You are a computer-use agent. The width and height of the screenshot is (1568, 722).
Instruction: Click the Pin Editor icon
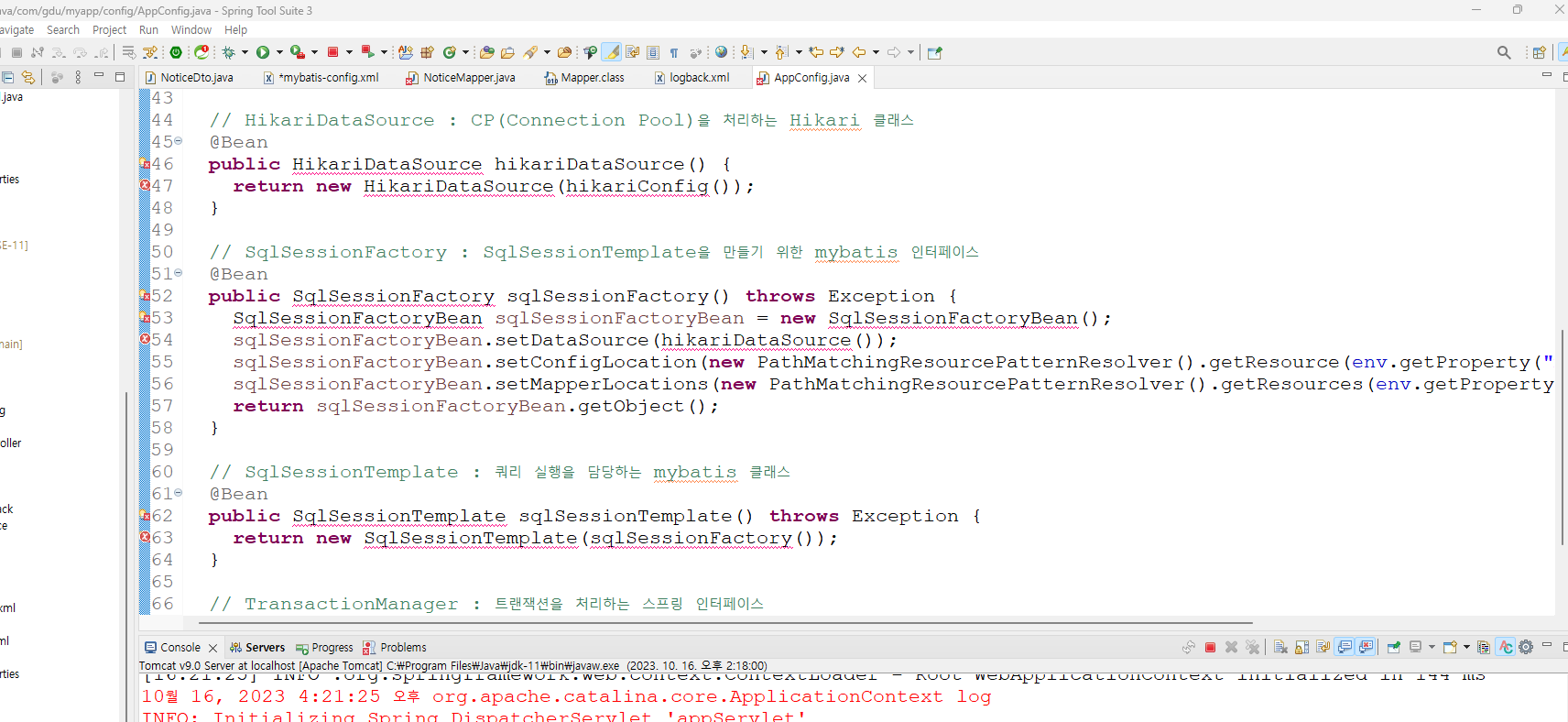934,52
